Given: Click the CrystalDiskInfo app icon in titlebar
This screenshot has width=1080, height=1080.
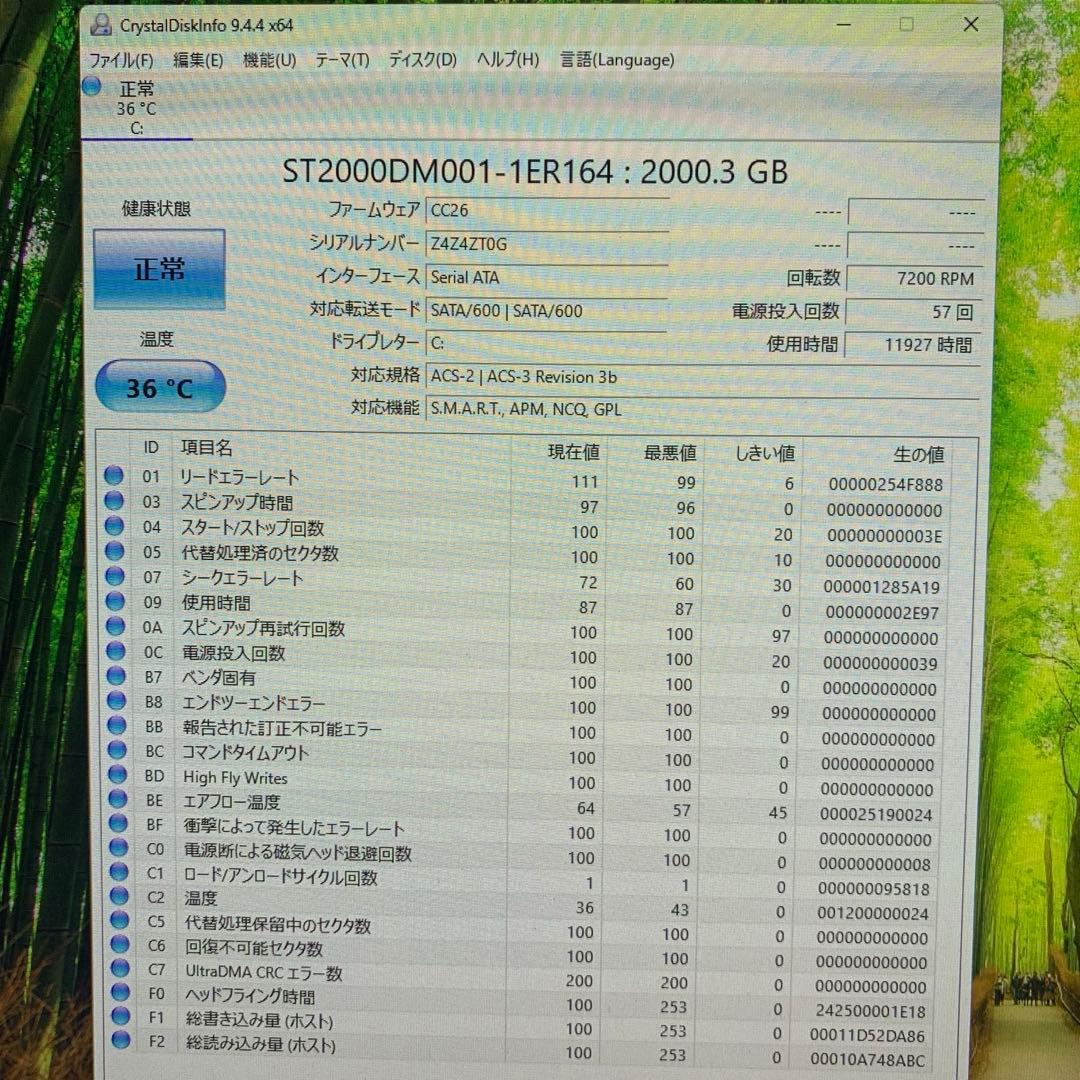Looking at the screenshot, I should click(101, 24).
